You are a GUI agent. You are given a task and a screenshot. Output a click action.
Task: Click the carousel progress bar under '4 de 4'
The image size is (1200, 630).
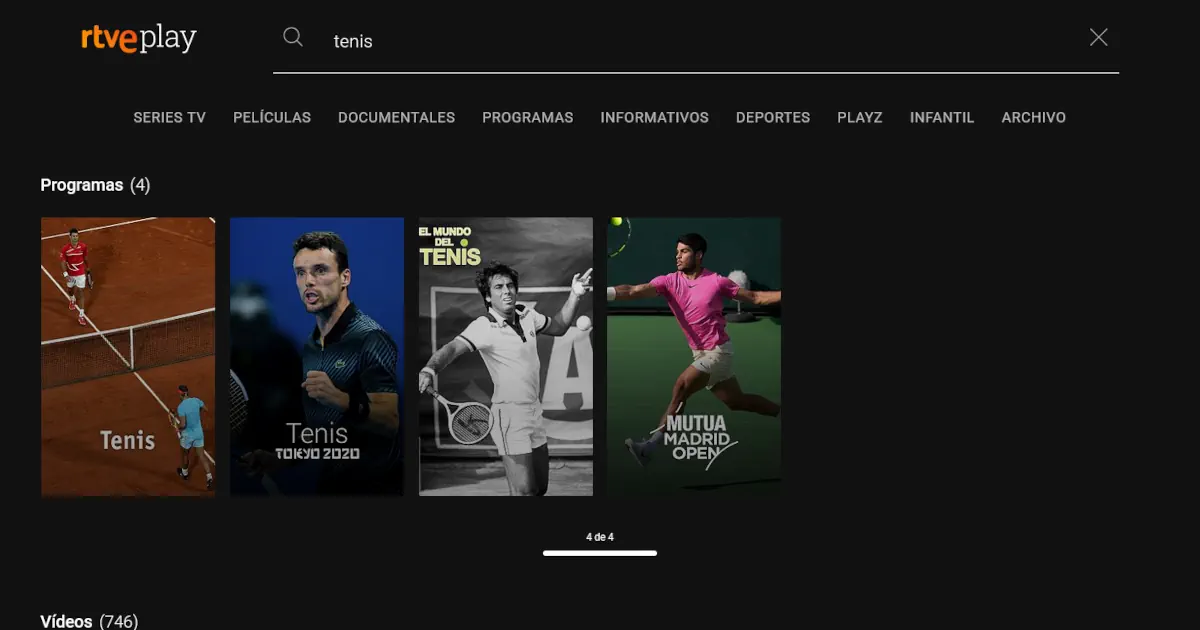click(x=600, y=553)
